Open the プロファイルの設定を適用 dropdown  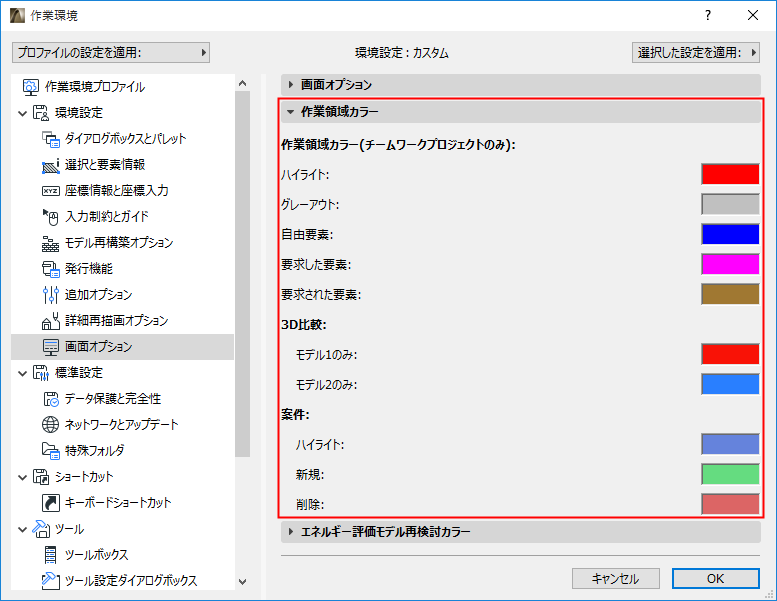111,53
